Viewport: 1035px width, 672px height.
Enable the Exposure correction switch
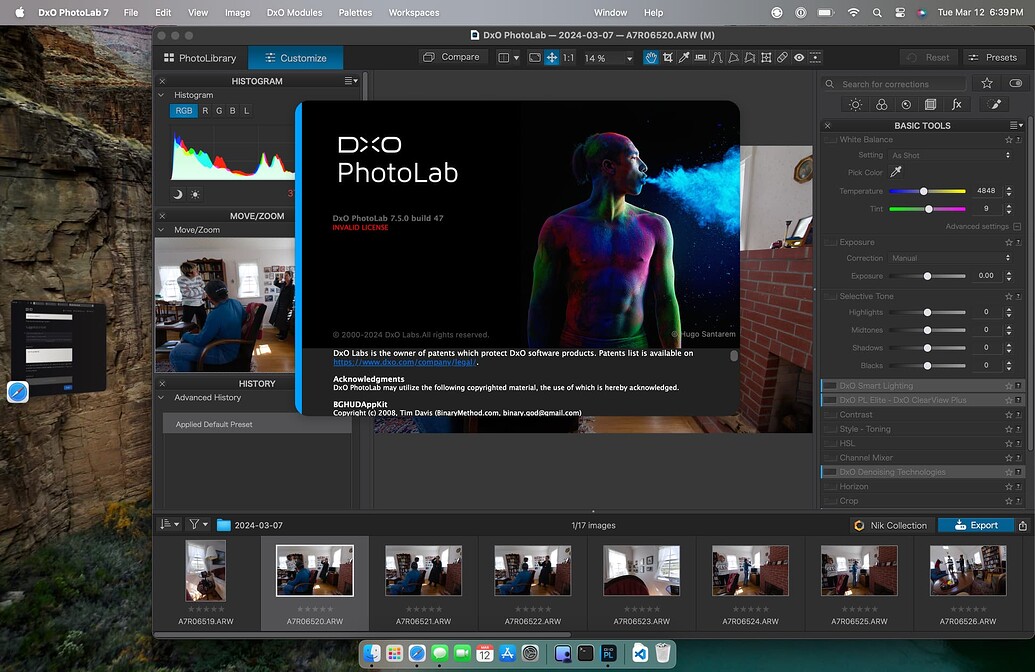click(x=830, y=242)
